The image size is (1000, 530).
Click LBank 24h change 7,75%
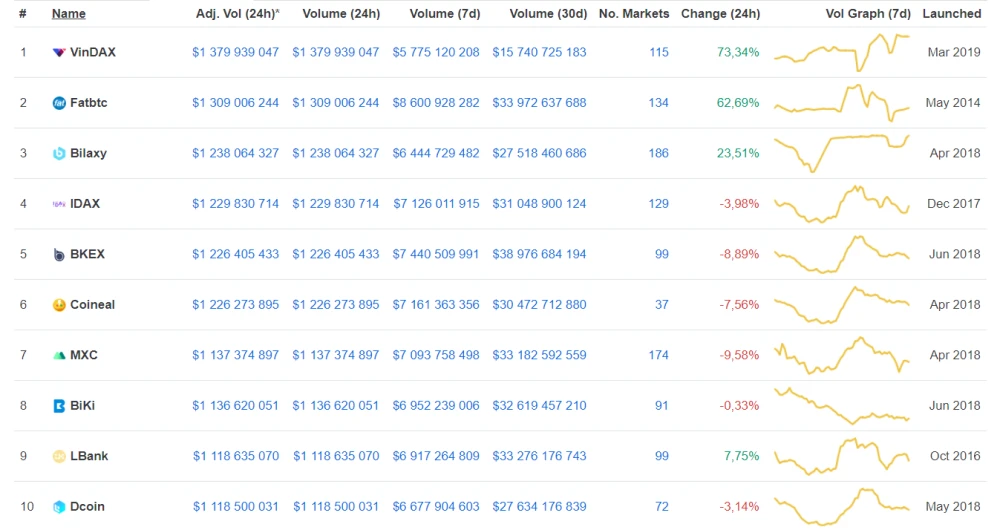click(741, 455)
